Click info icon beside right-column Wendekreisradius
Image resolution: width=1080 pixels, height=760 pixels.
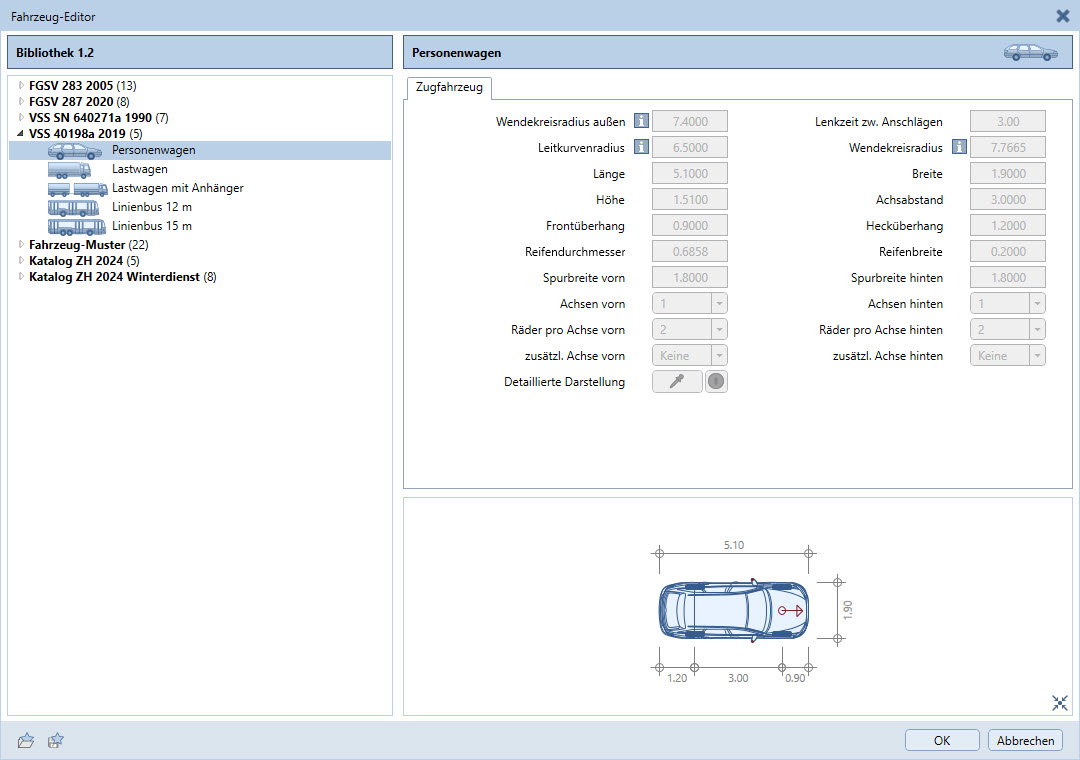coord(959,148)
